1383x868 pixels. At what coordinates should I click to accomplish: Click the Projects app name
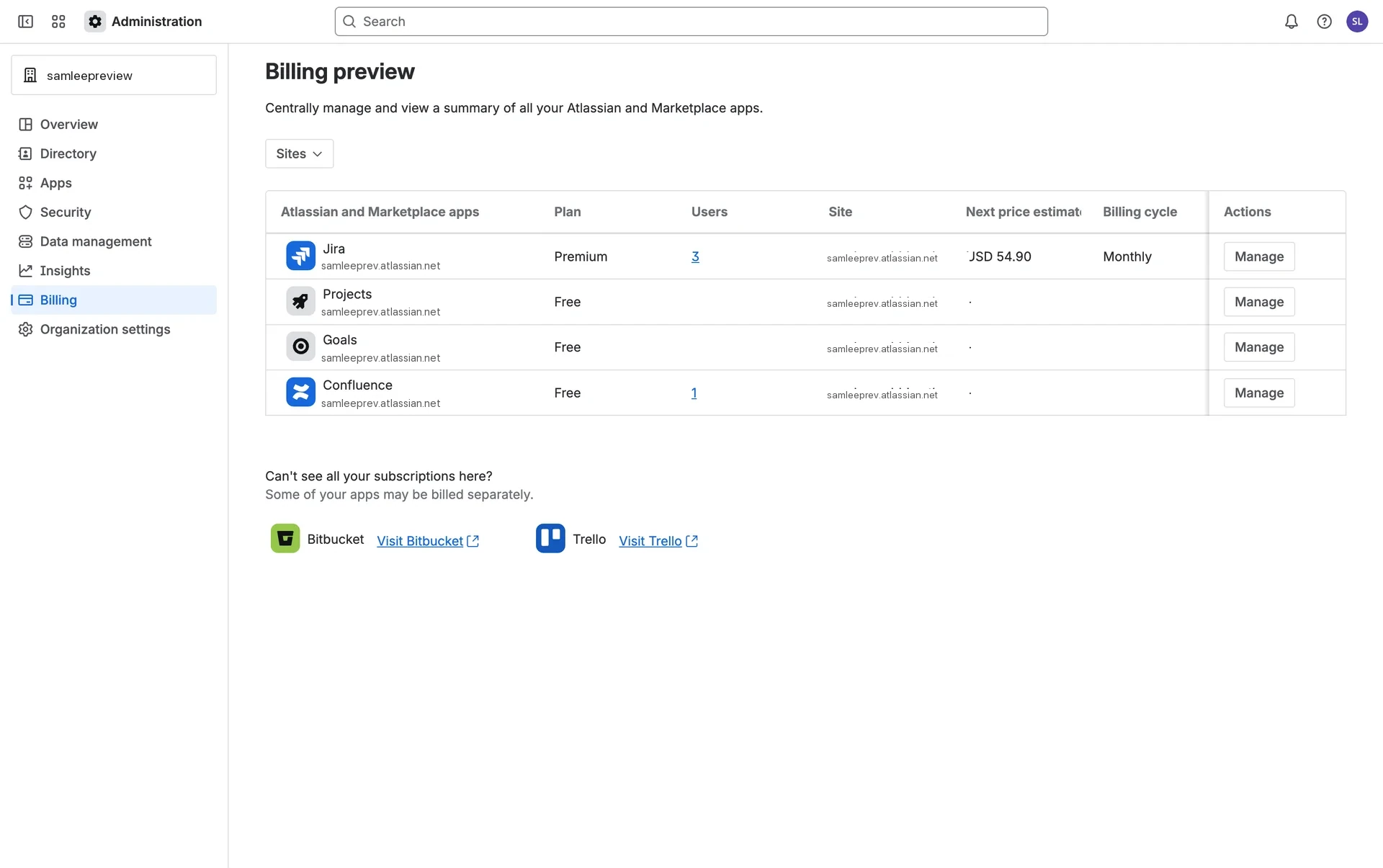(347, 294)
